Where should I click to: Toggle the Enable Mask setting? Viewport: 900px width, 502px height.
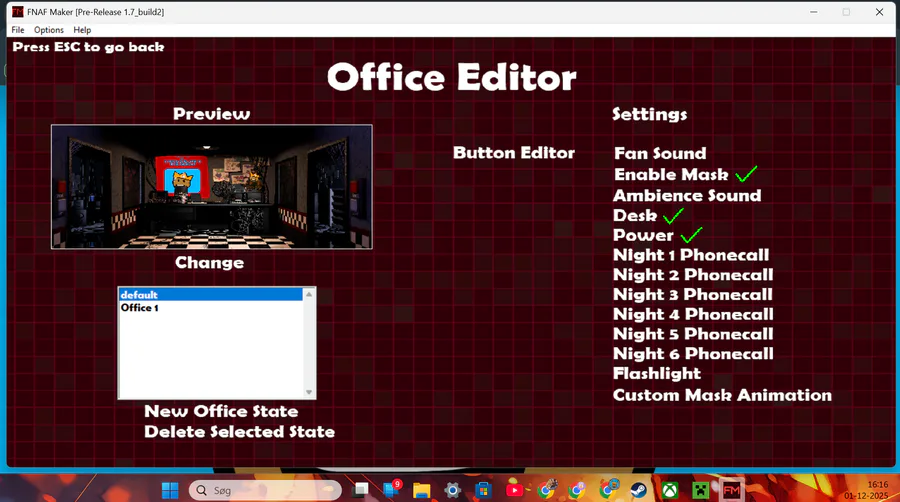coord(671,174)
